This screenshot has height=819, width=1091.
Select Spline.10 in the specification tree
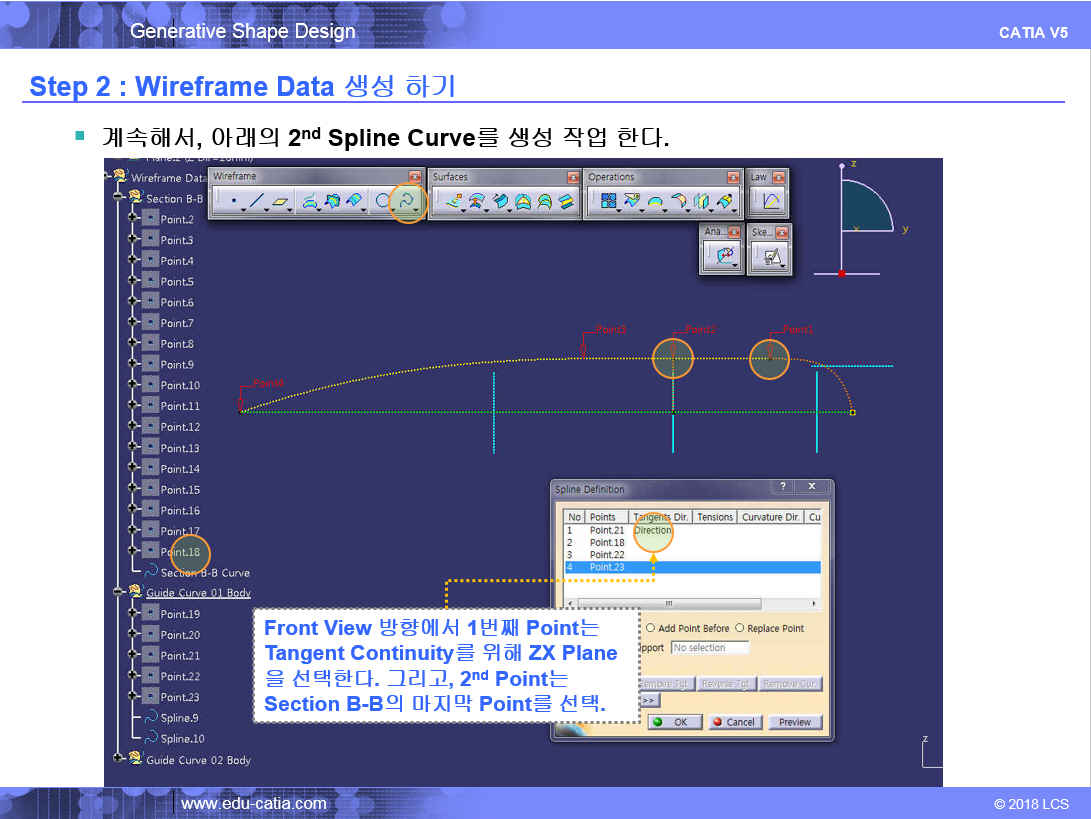coord(181,738)
